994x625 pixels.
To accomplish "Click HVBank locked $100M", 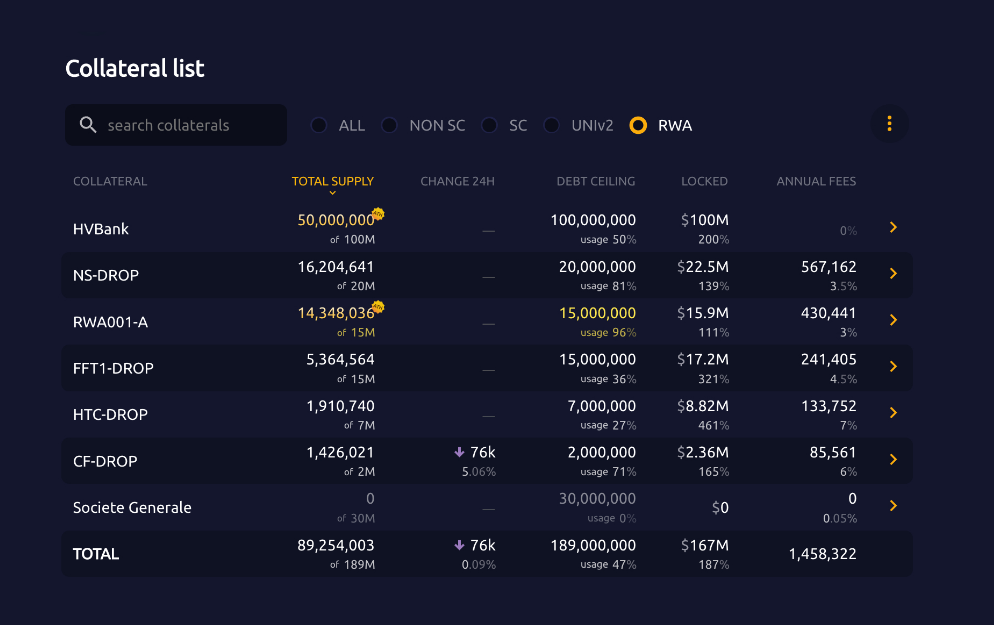I will (x=705, y=220).
